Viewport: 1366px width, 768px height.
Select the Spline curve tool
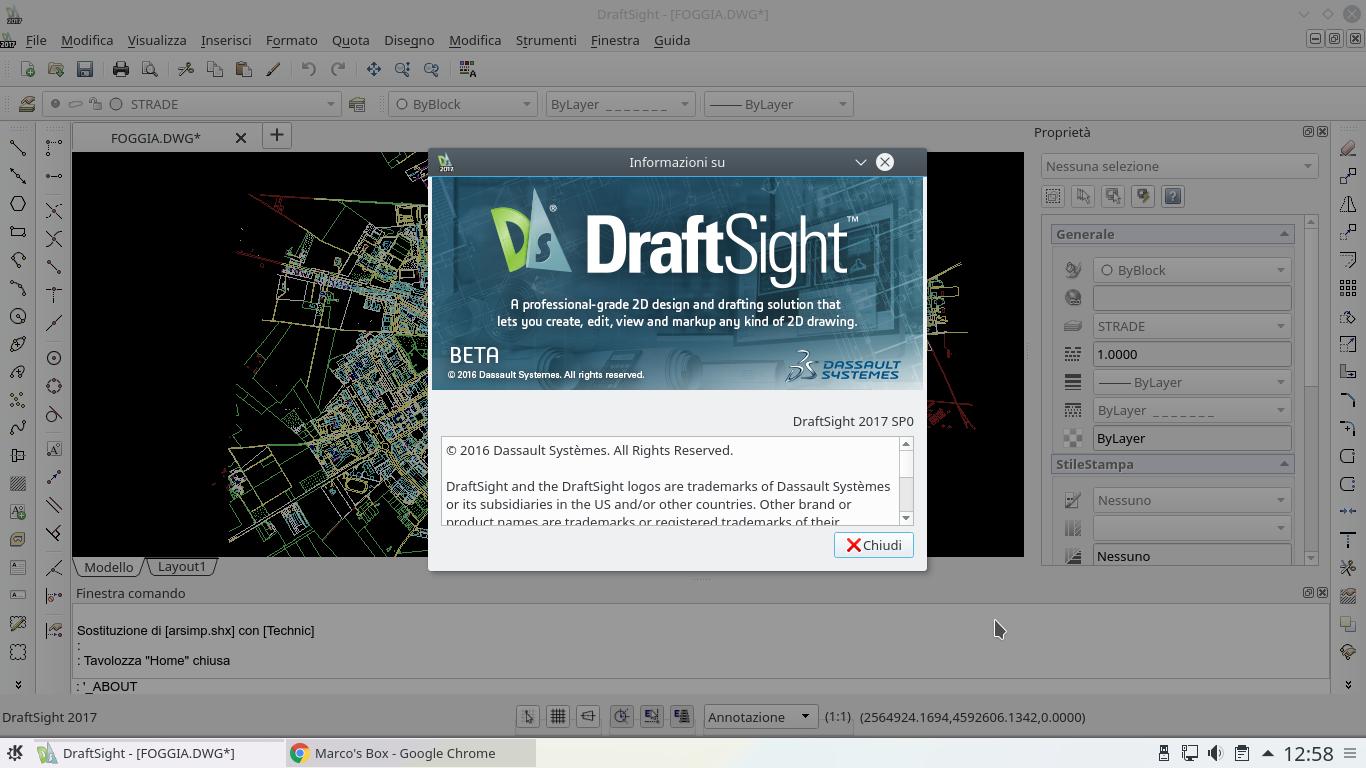(18, 428)
